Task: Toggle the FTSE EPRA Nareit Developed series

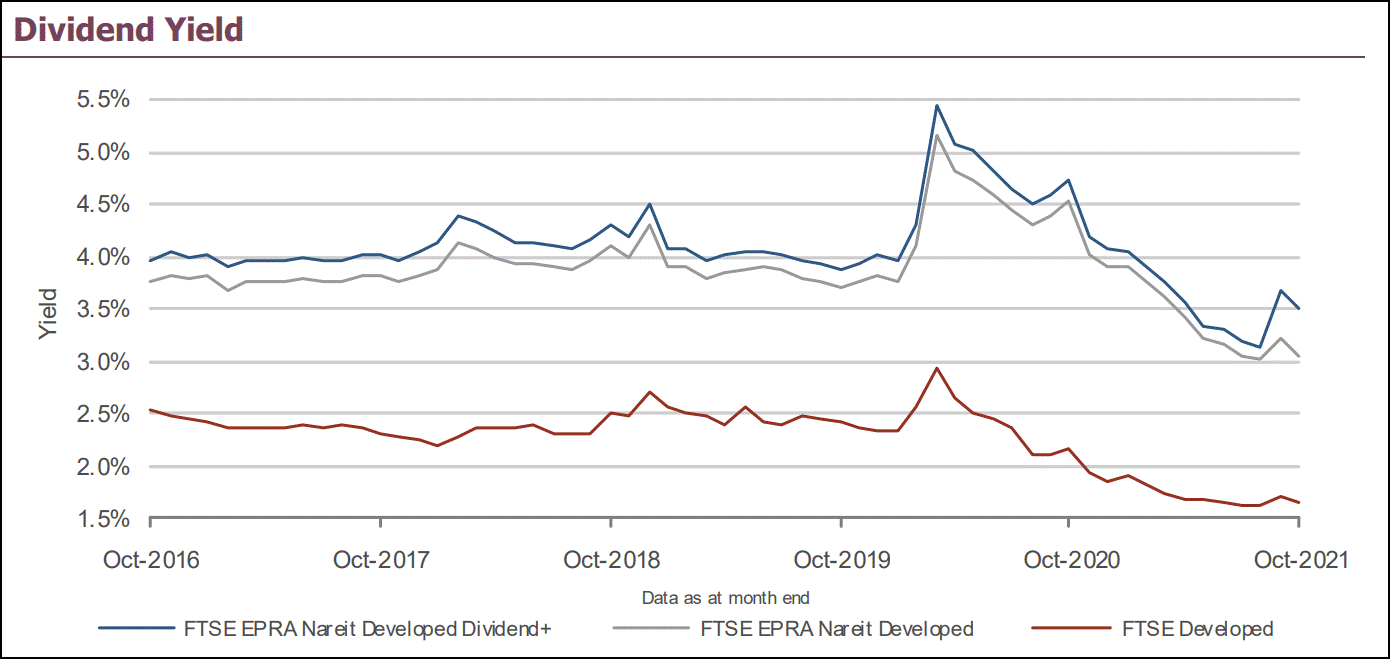Action: 840,629
